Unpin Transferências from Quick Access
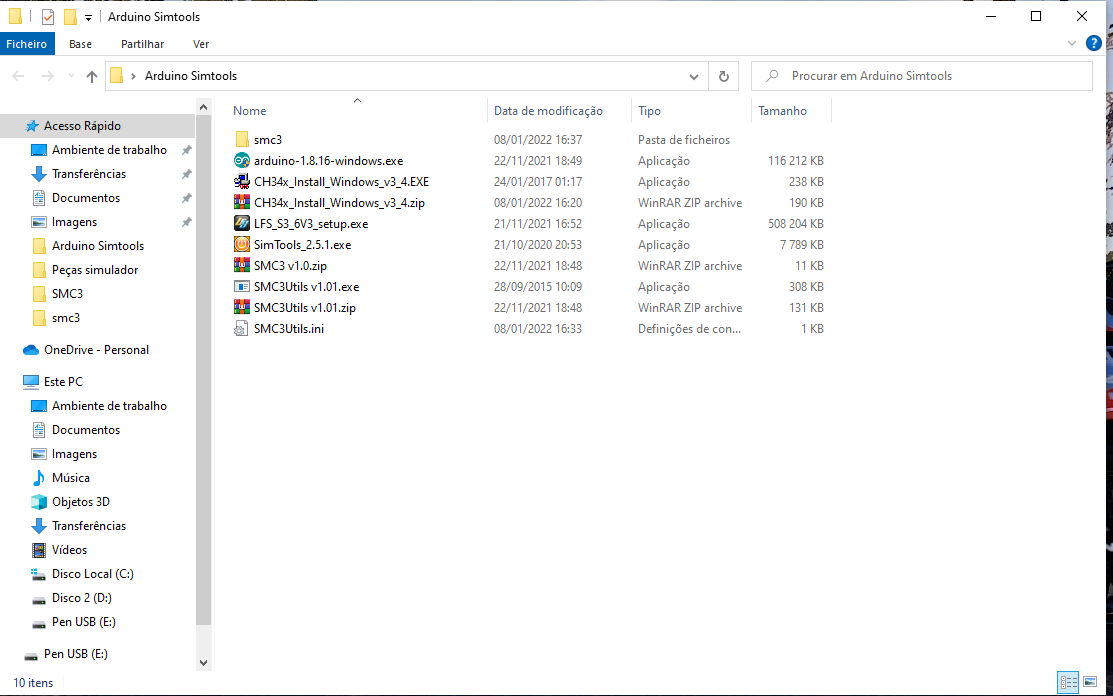Viewport: 1113px width, 696px height. pos(187,175)
